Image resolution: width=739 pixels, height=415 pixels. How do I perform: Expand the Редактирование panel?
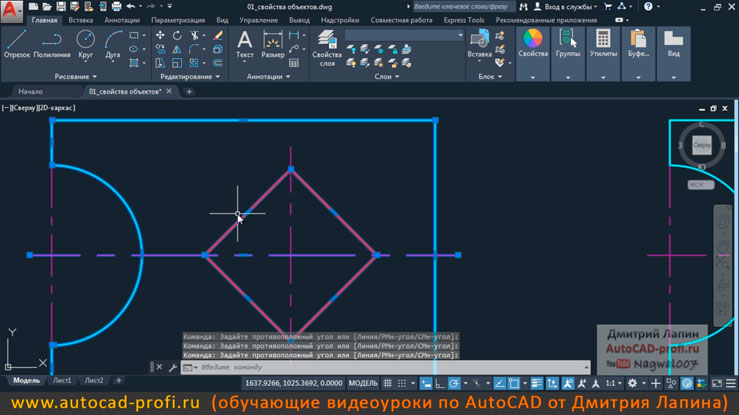190,76
